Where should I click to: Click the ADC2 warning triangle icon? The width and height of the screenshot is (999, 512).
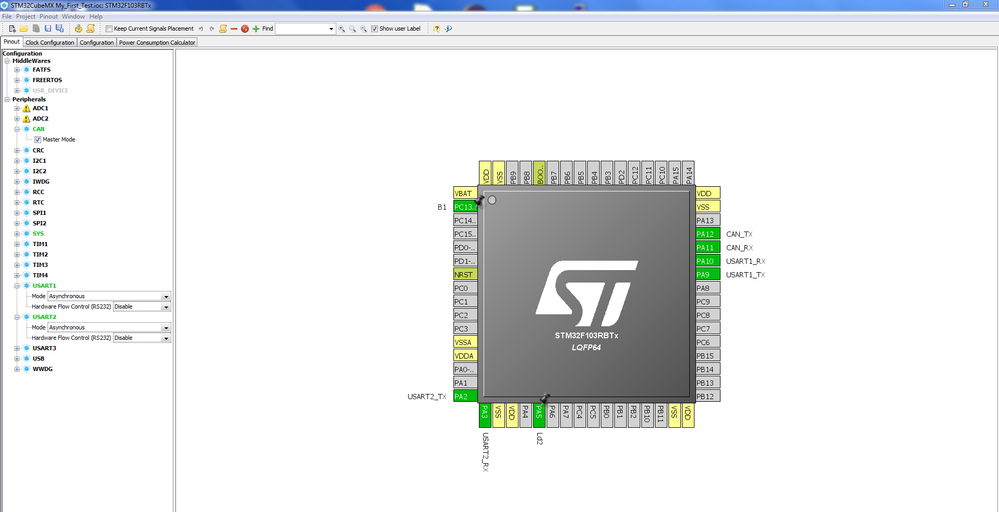[x=26, y=118]
